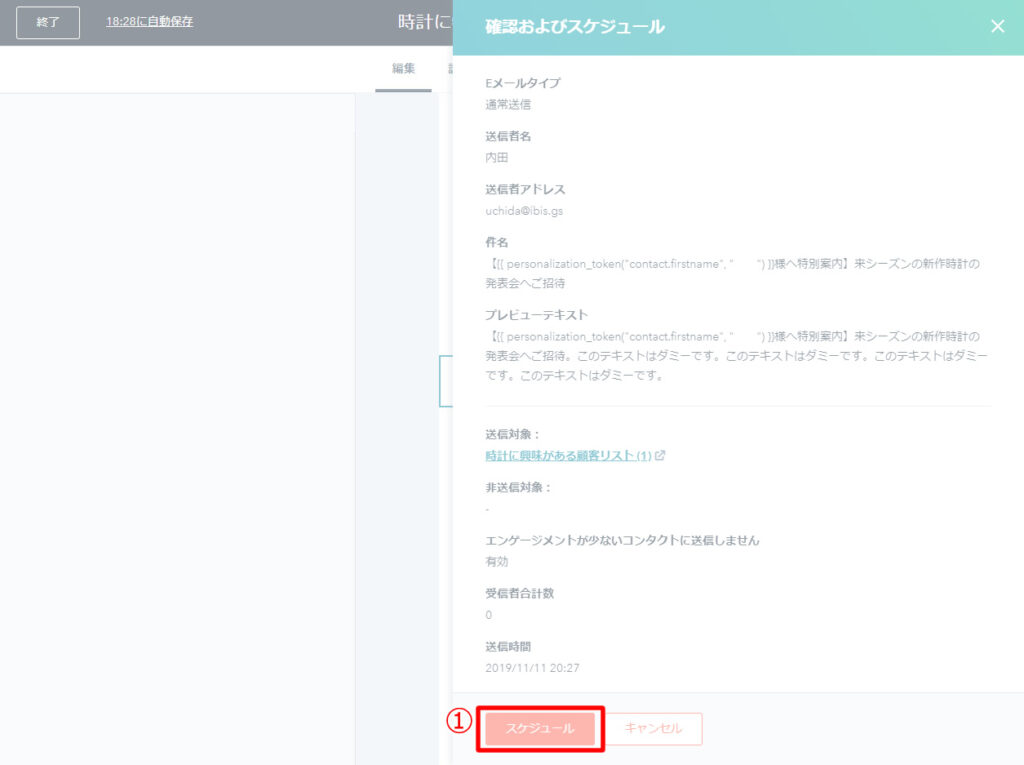
Task: Click the 送信時間 label
Action: pyautogui.click(x=508, y=647)
